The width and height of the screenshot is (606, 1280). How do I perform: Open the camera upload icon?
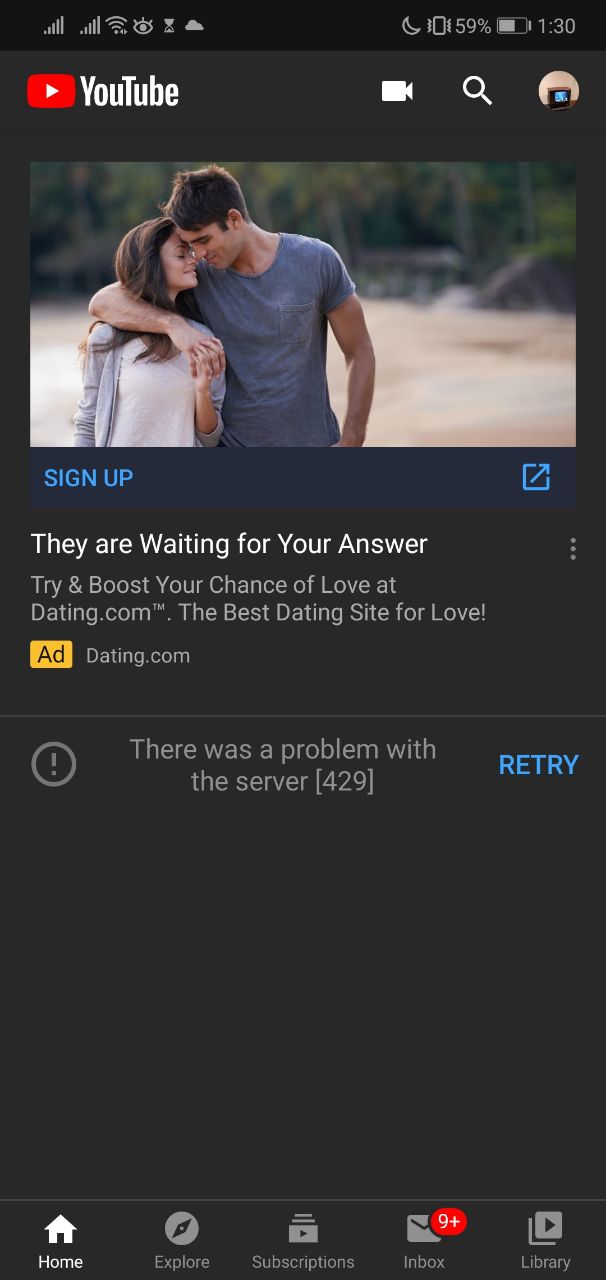click(x=397, y=91)
